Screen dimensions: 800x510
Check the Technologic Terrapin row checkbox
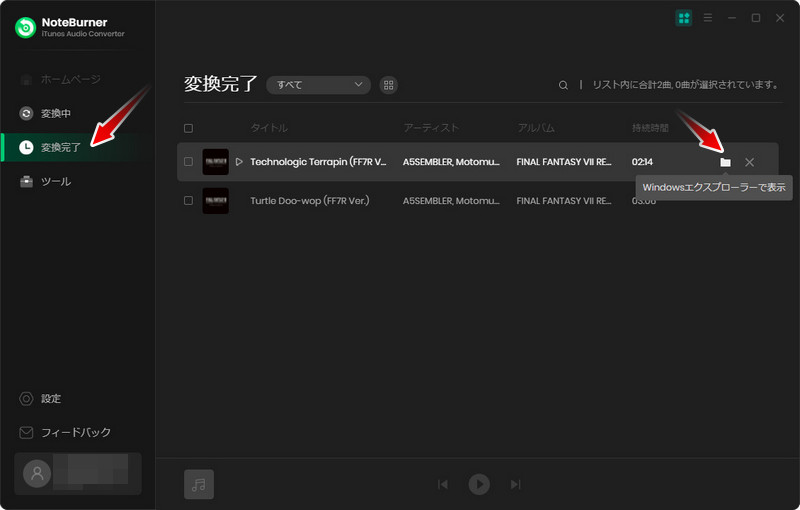coord(188,162)
